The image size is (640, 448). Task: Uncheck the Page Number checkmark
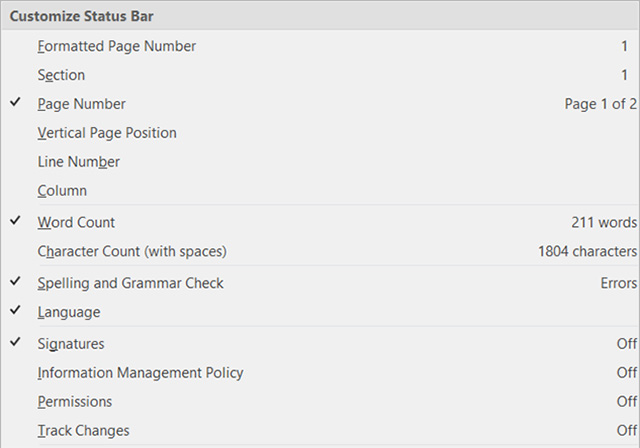click(16, 103)
